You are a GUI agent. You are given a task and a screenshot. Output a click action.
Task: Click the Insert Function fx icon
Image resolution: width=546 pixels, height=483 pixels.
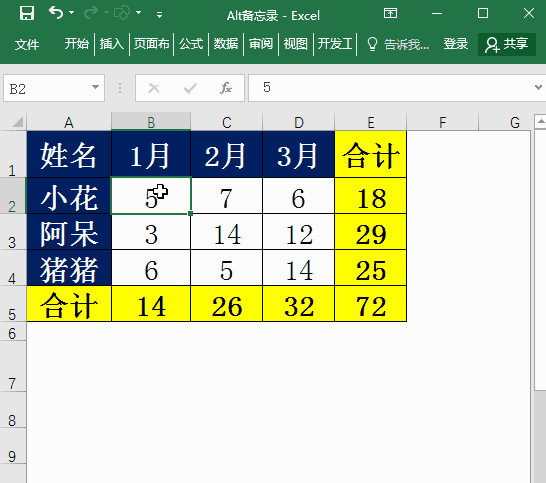226,88
